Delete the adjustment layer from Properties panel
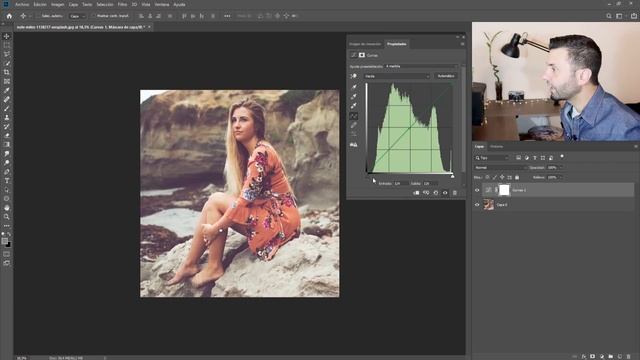 (x=455, y=193)
